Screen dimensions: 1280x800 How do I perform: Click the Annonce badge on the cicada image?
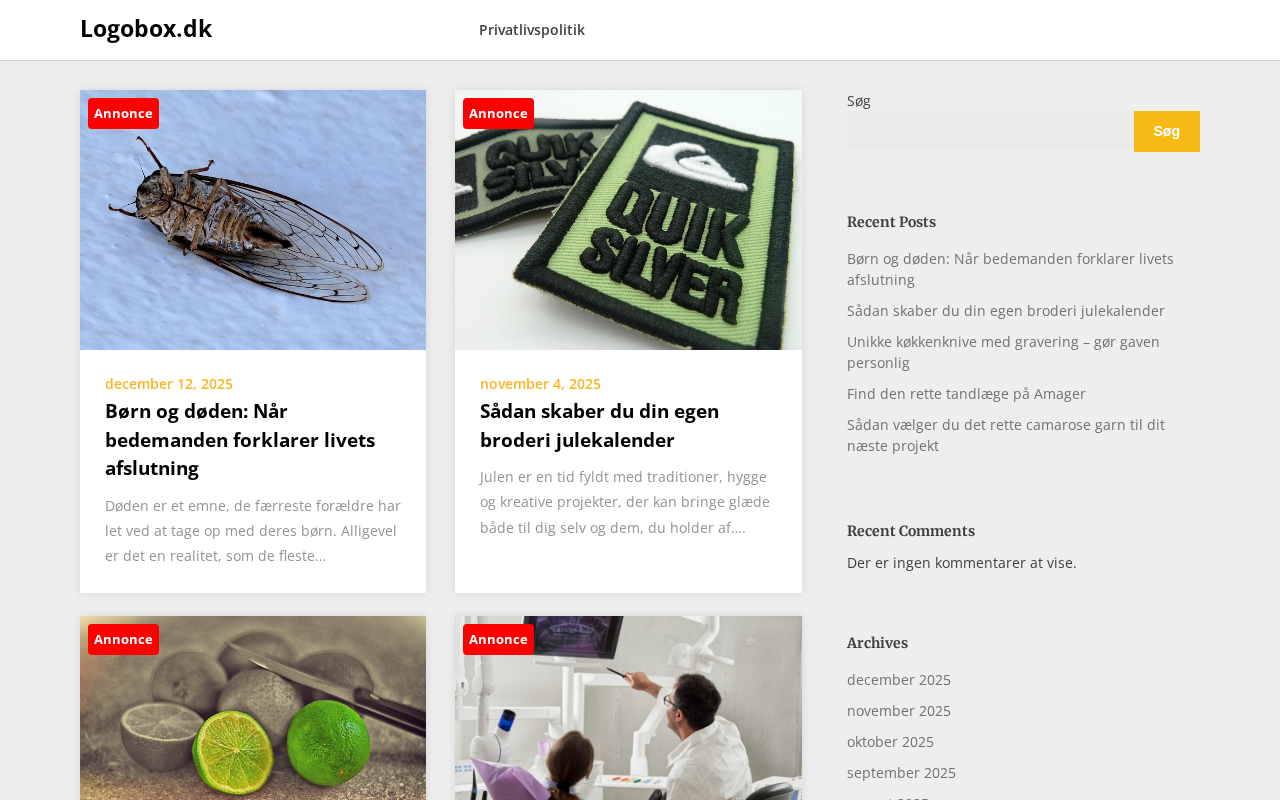[x=123, y=113]
